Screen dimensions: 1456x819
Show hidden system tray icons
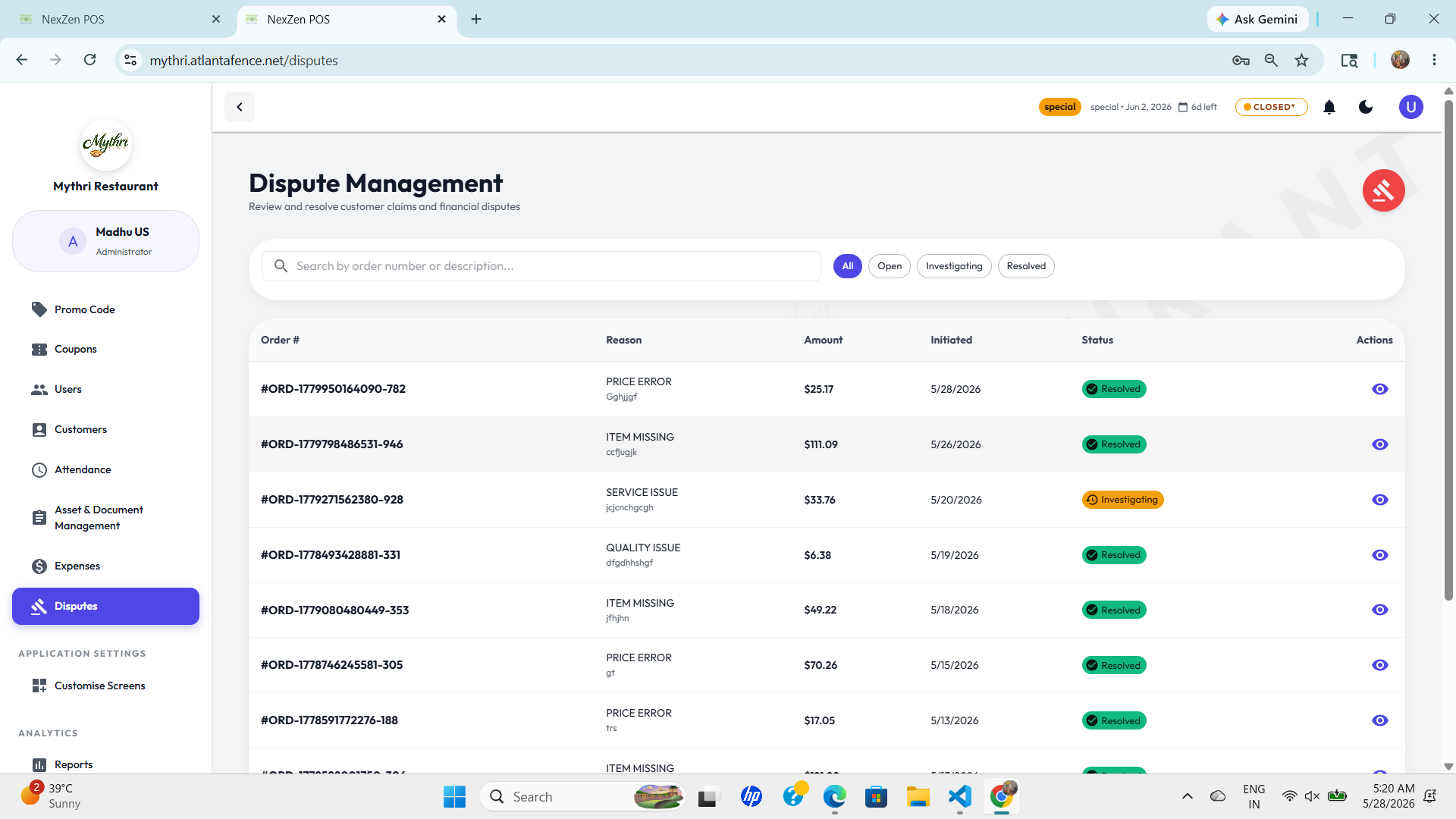coord(1188,796)
